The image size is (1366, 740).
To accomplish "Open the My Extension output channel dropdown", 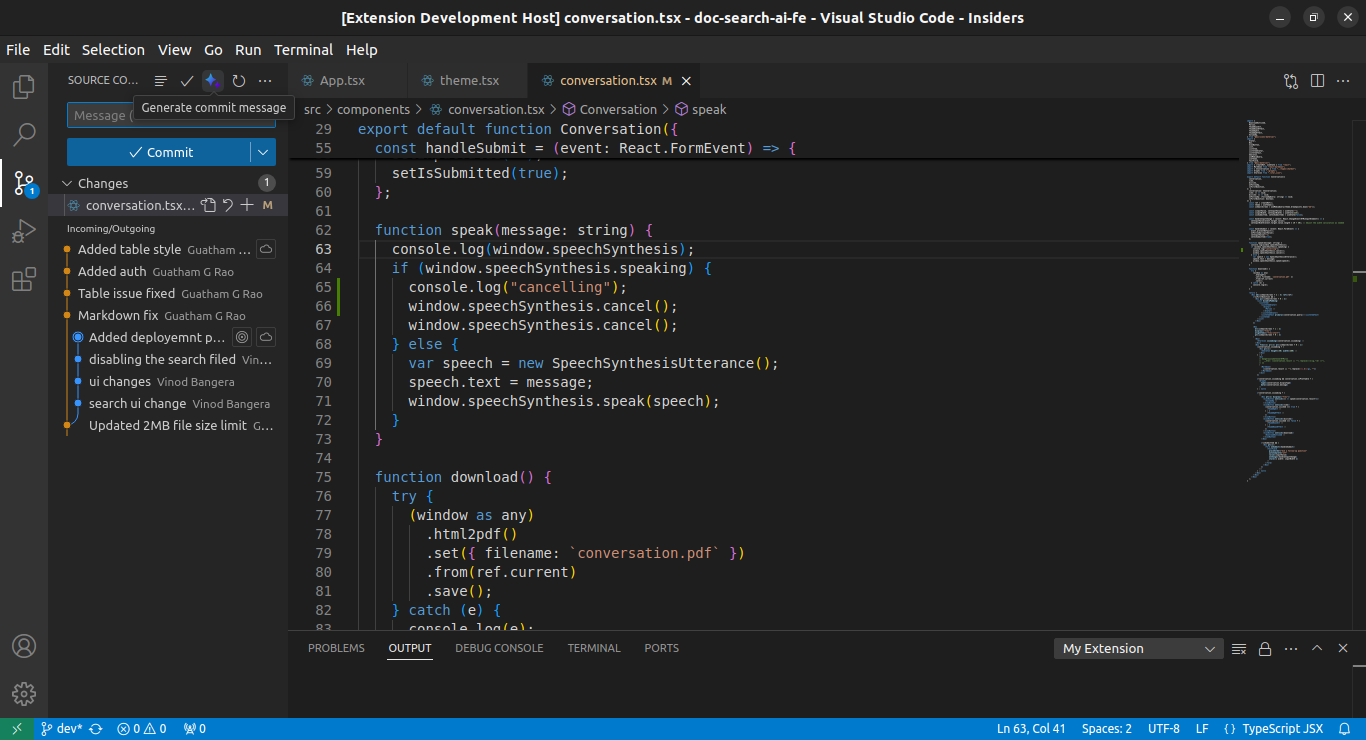I will pyautogui.click(x=1138, y=648).
